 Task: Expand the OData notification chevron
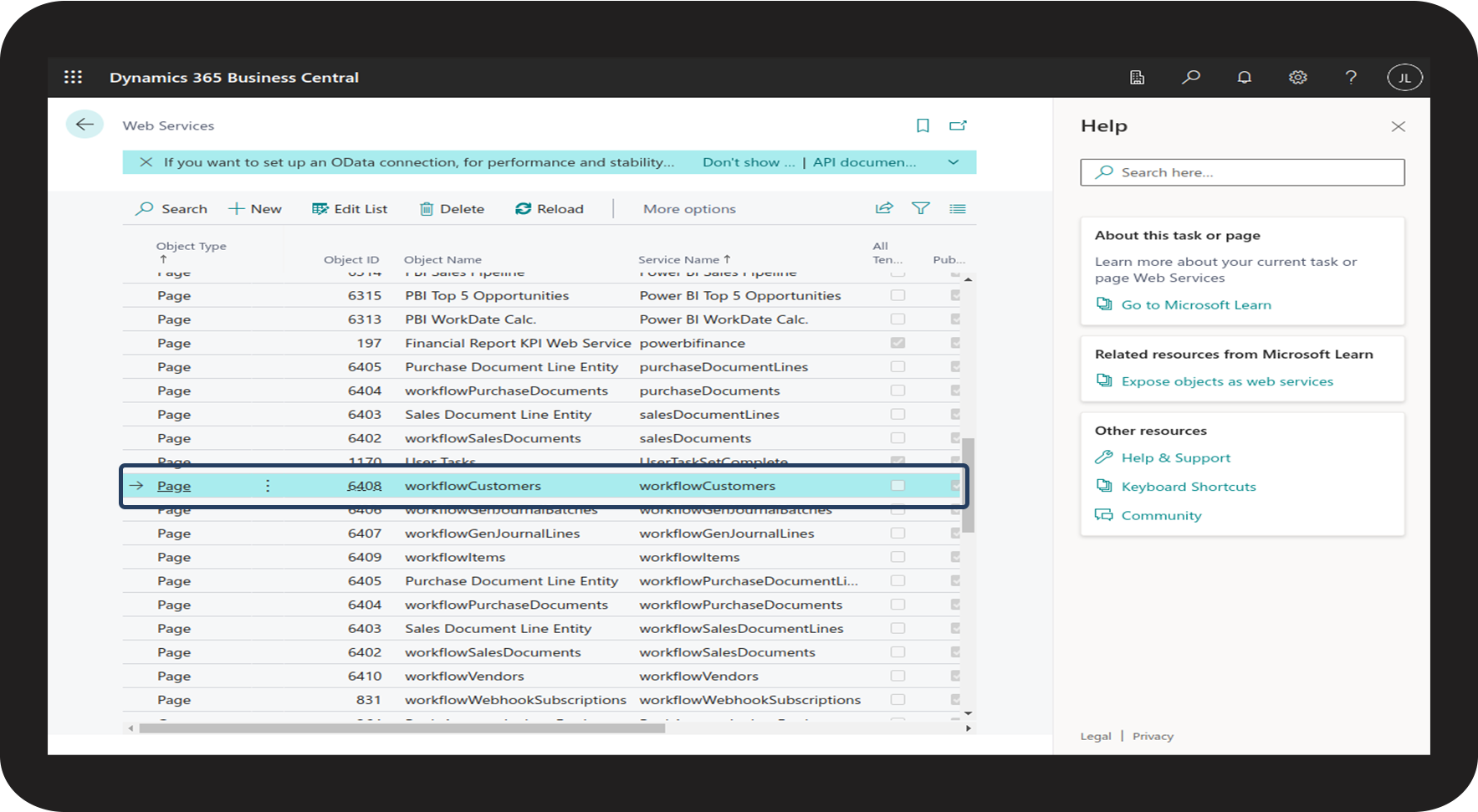(x=954, y=162)
